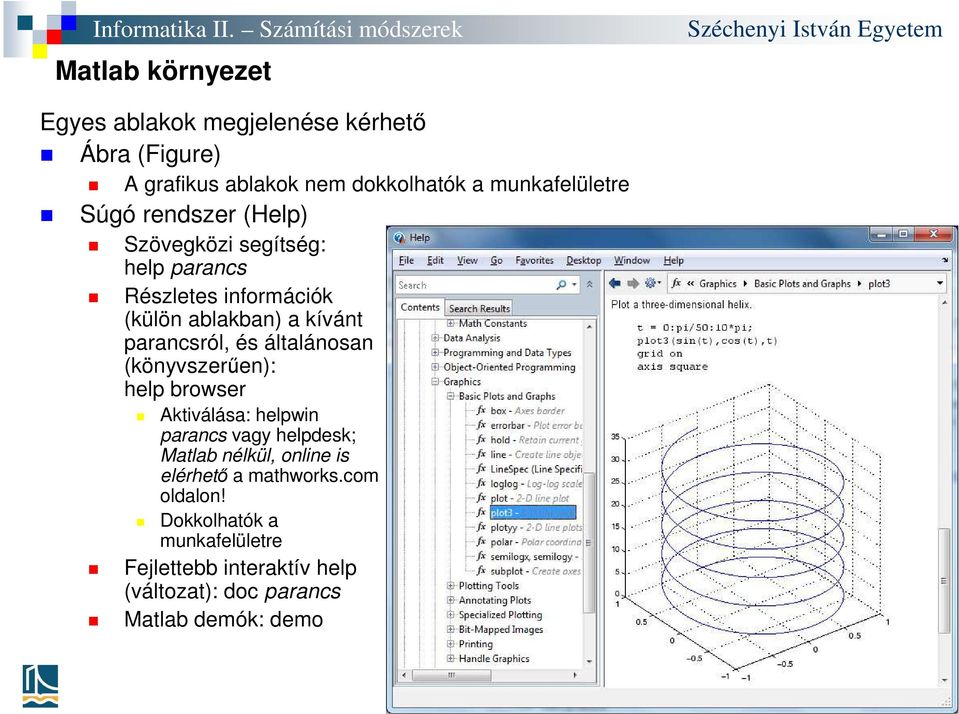Screen dimensions: 959x714
Task: Select the box - Axes border entry
Action: pyautogui.click(x=527, y=411)
